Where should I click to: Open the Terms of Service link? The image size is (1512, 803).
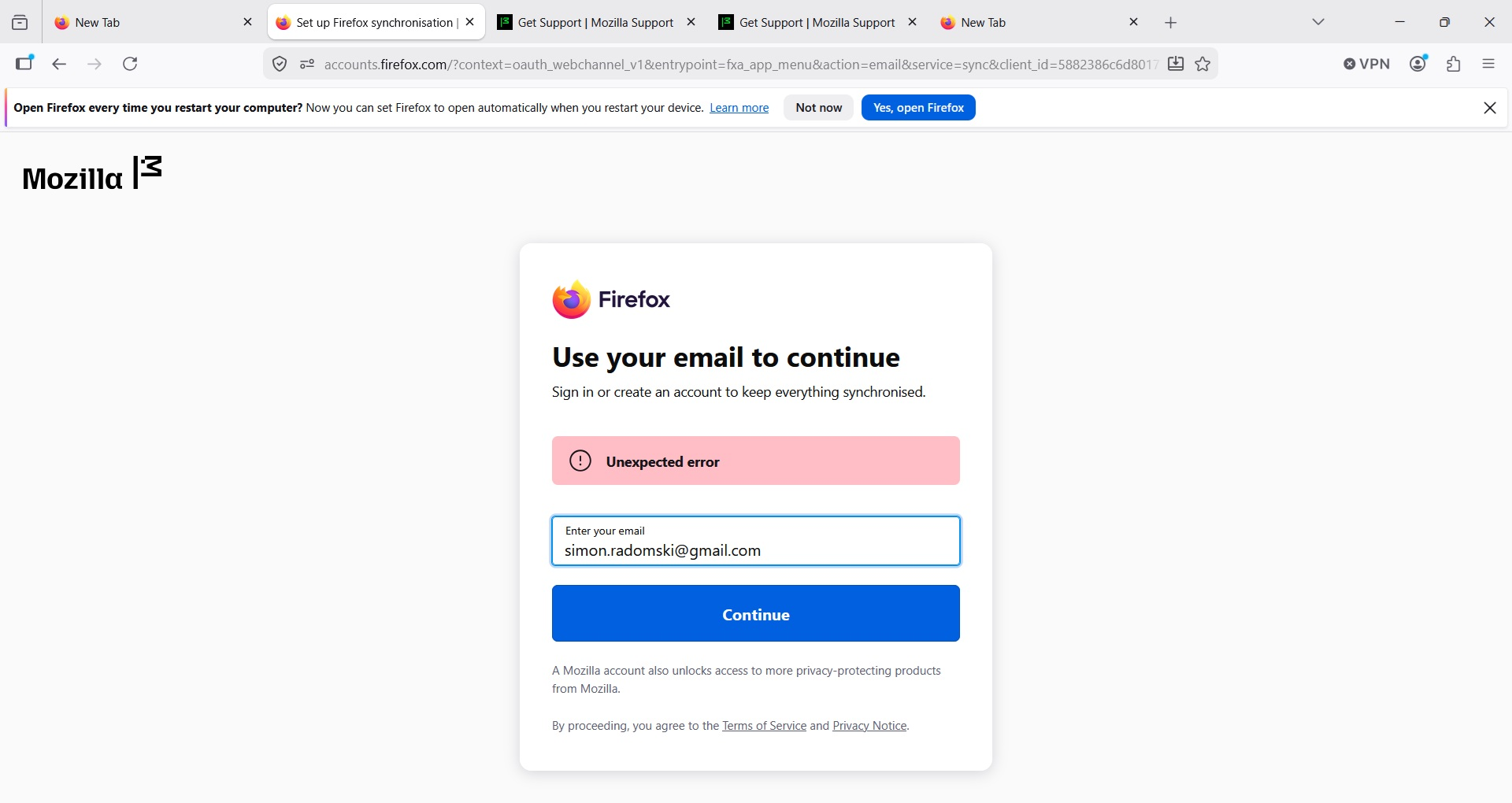(x=764, y=726)
